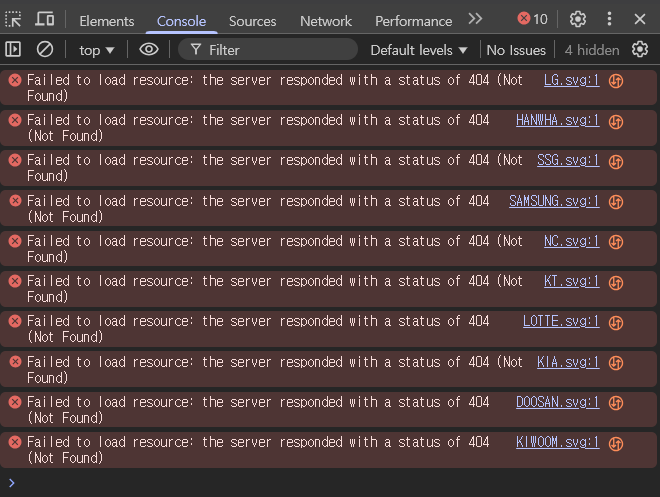Viewport: 660px width, 497px height.
Task: Click the No Issues button
Action: pos(516,50)
